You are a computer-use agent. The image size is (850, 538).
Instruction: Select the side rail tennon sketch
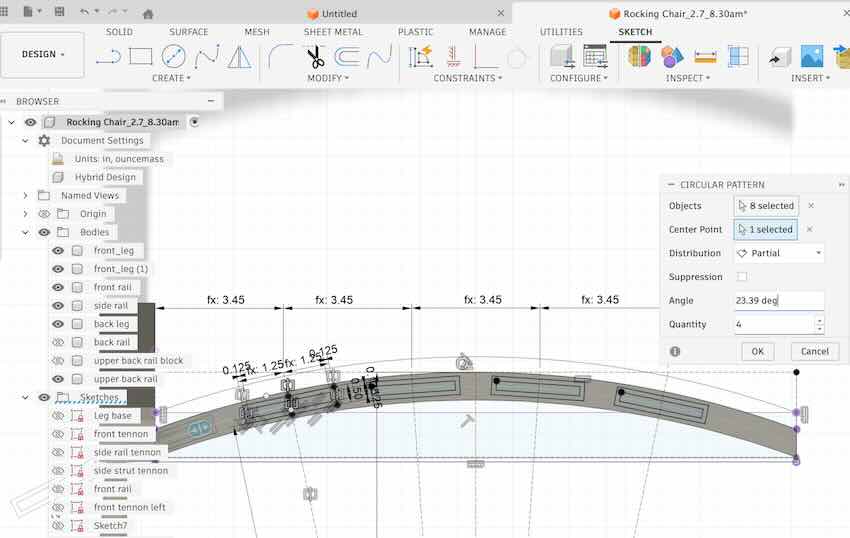(x=127, y=452)
